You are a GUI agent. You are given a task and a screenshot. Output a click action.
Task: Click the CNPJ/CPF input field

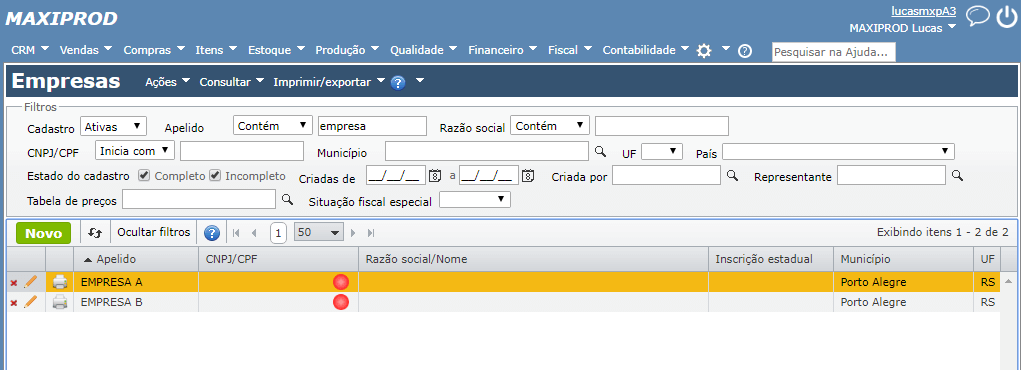coord(242,151)
